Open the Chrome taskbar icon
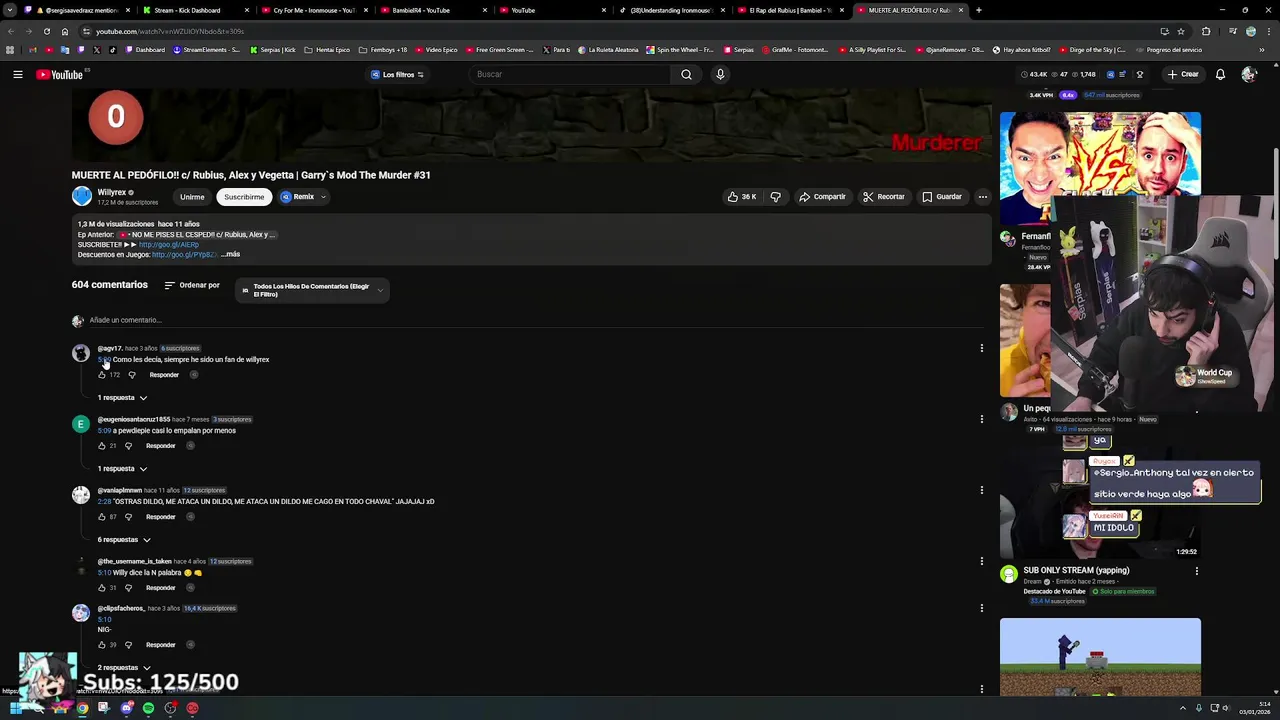Viewport: 1280px width, 720px height. tap(82, 708)
